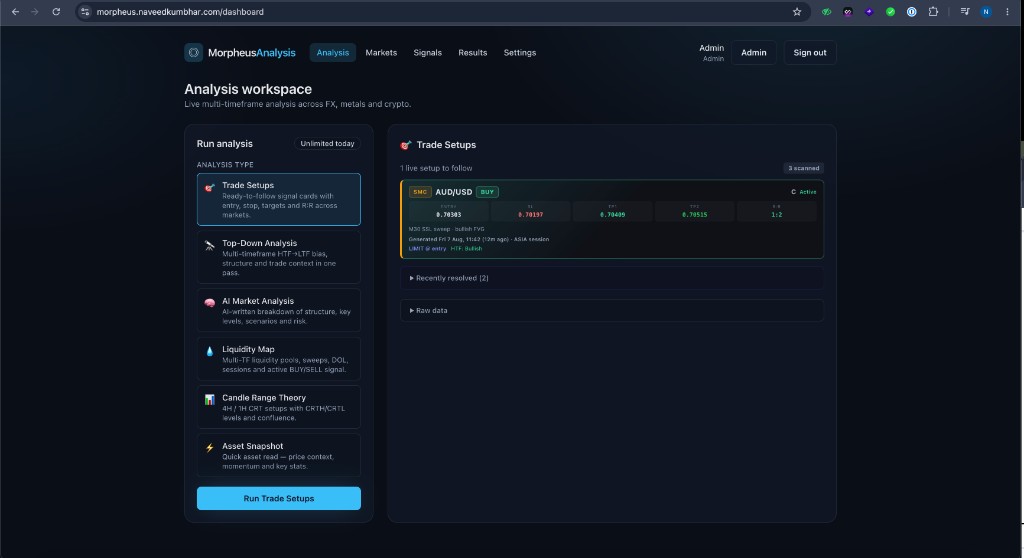Expand the Recently resolved (2) section
1024x558 pixels.
(x=612, y=278)
